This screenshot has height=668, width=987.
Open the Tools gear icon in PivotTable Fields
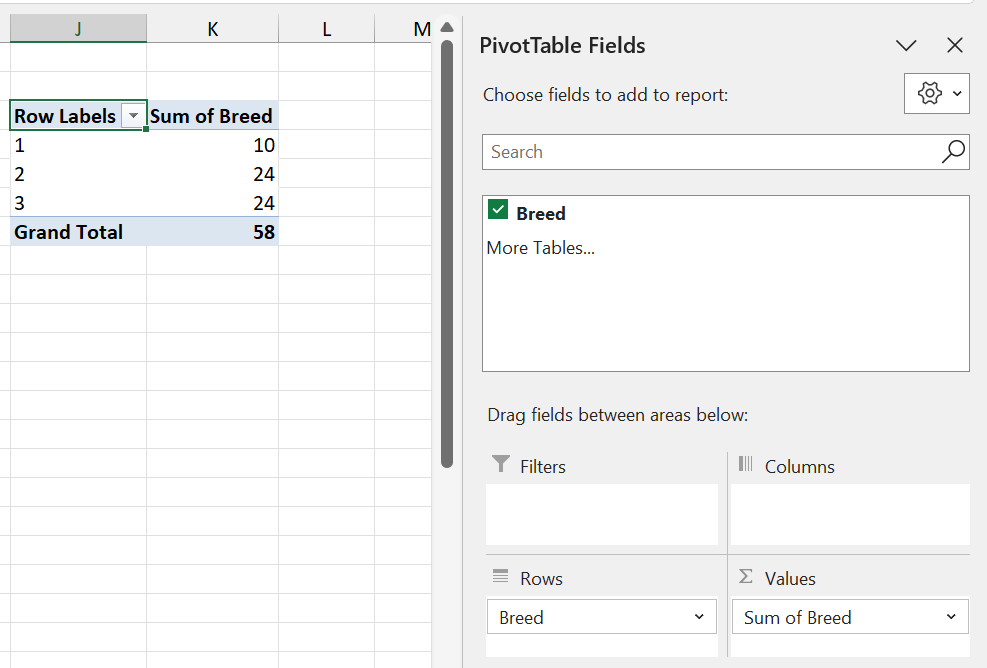point(930,93)
